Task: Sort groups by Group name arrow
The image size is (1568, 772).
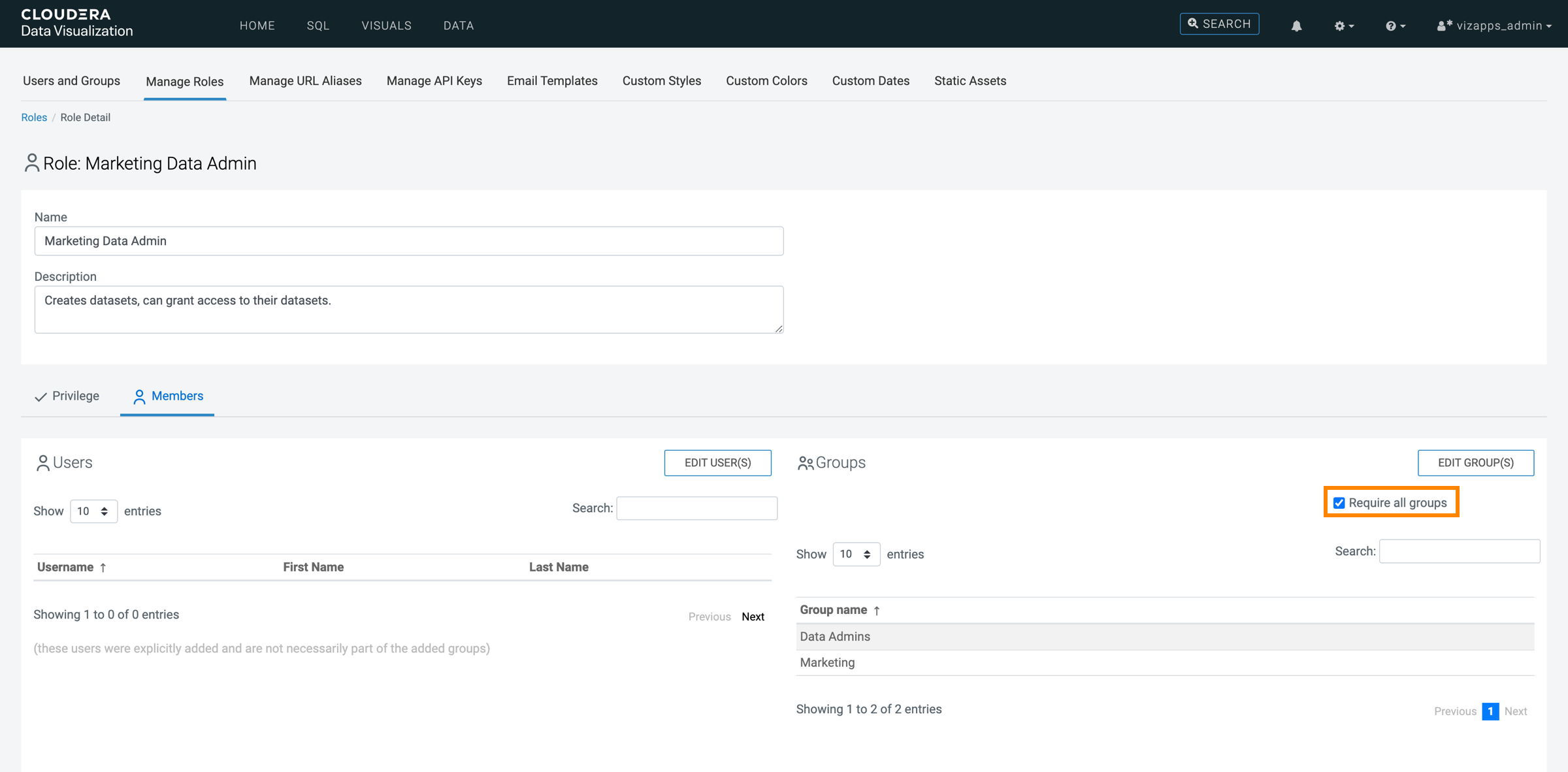Action: (x=877, y=610)
